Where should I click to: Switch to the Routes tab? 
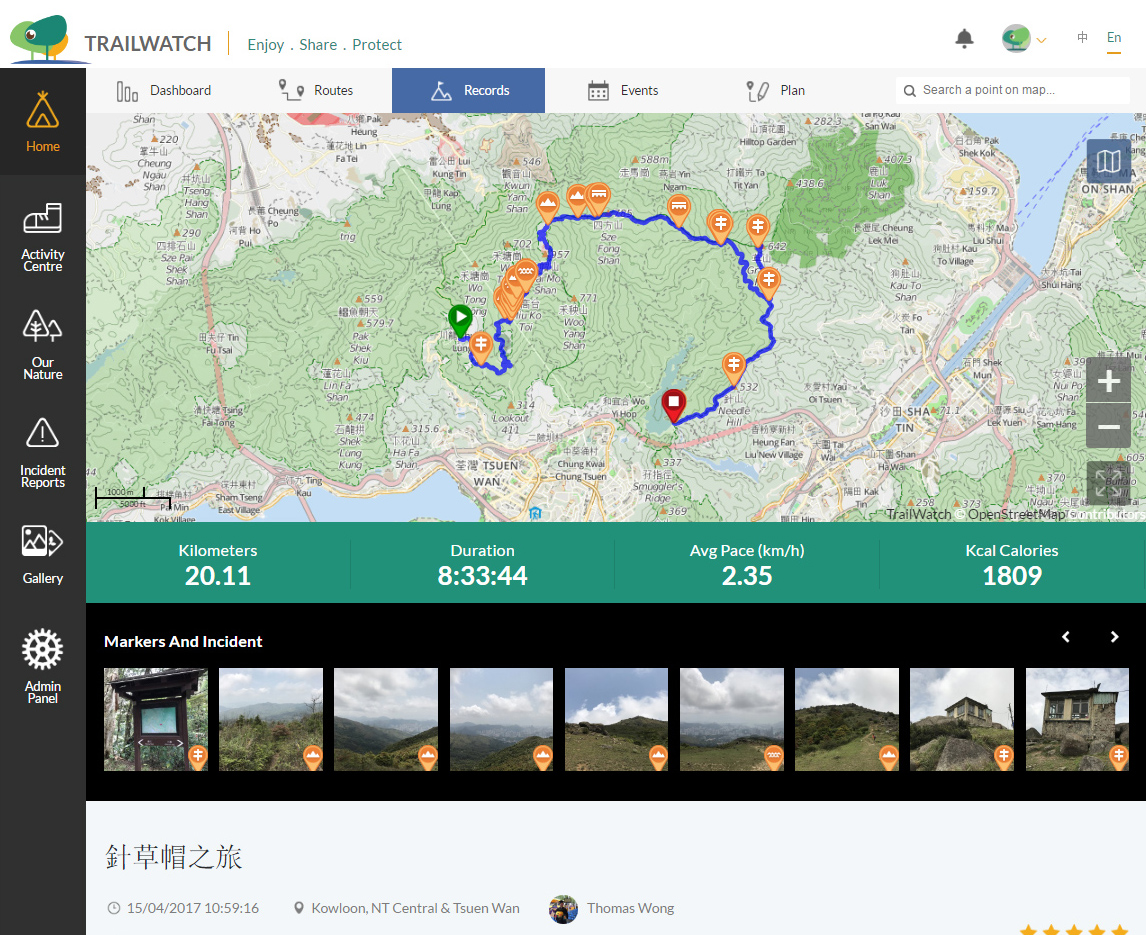[x=315, y=90]
